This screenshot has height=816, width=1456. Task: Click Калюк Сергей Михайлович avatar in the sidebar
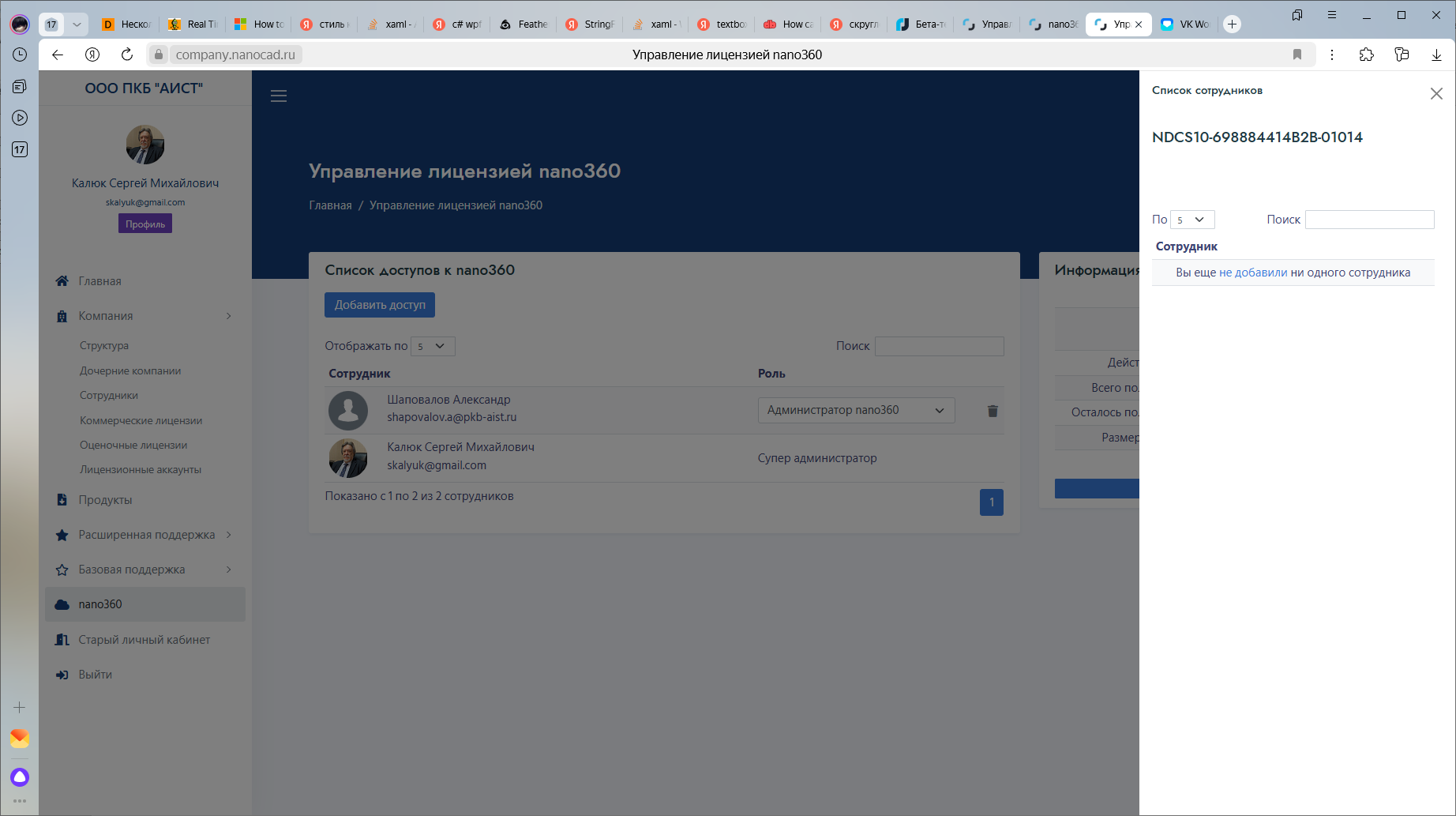(145, 145)
